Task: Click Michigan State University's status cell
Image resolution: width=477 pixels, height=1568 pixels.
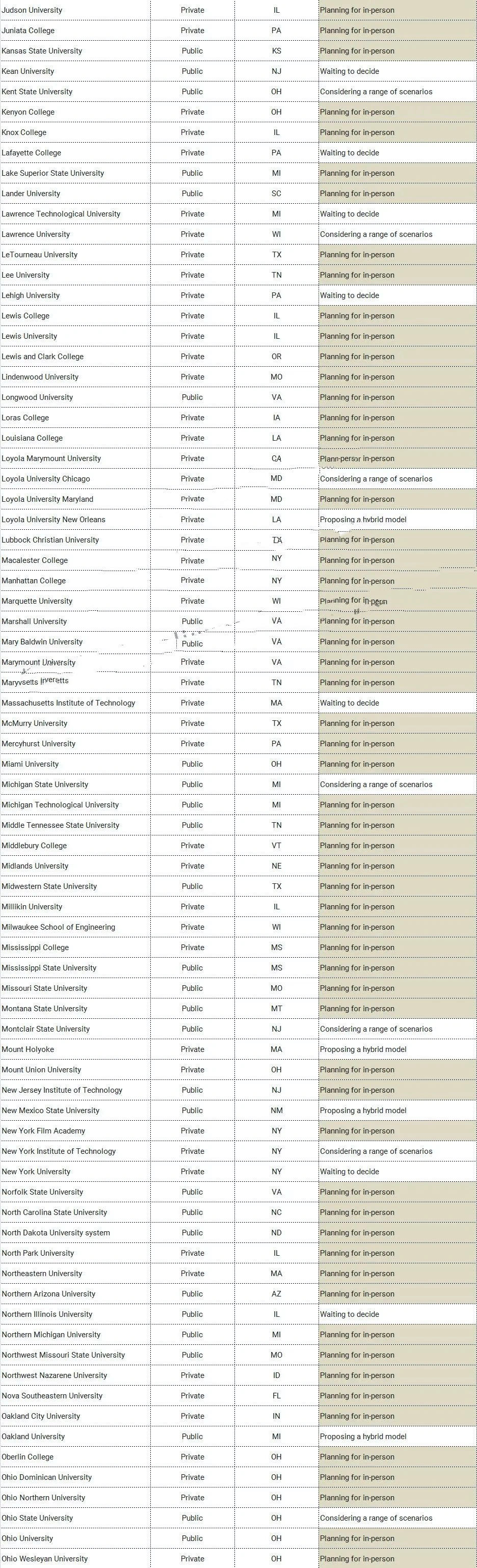Action: pyautogui.click(x=376, y=785)
